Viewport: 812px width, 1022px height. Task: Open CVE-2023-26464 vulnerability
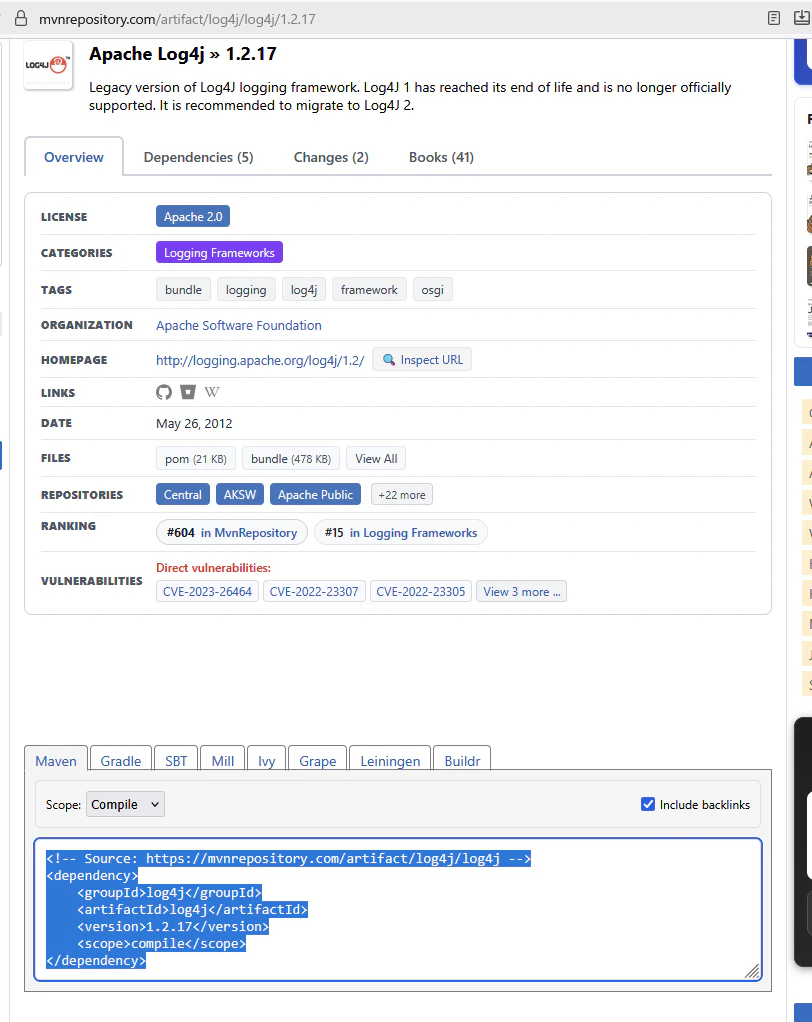207,591
